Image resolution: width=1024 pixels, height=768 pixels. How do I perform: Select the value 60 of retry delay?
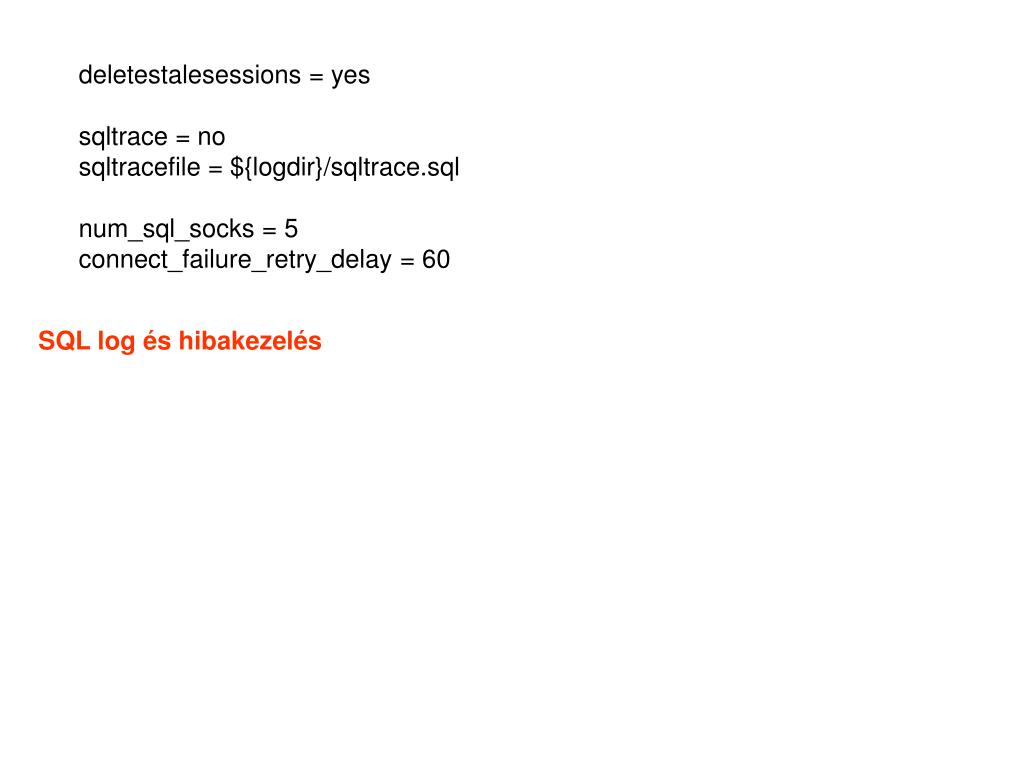(436, 260)
